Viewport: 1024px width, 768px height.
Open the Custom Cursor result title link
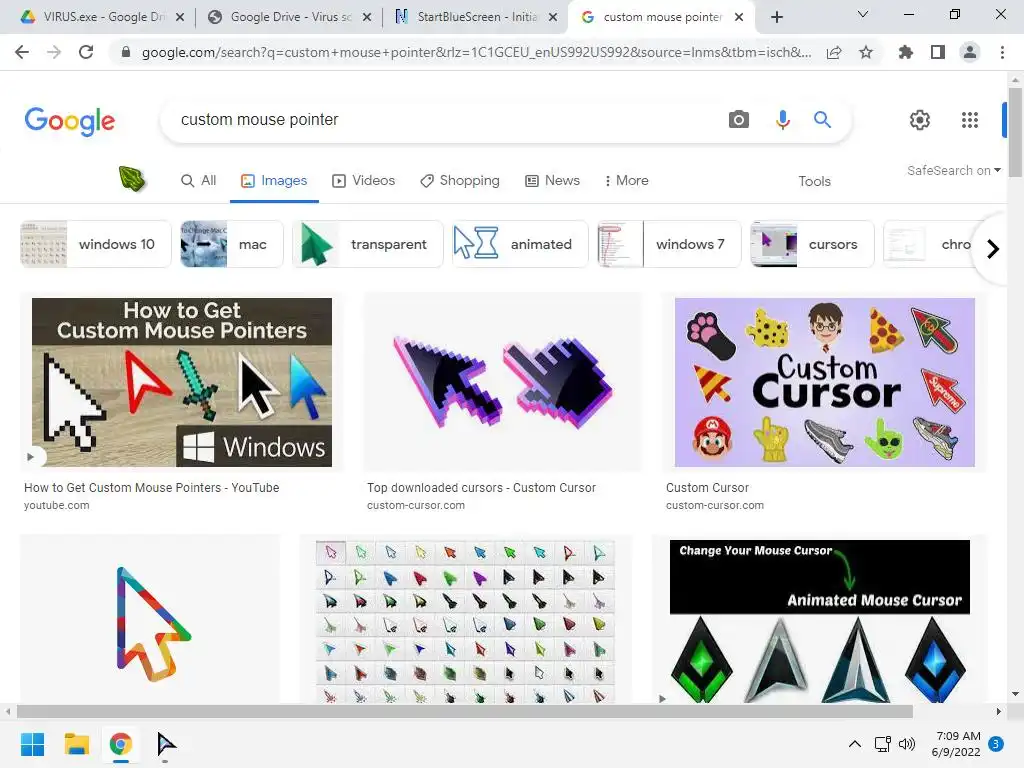[707, 488]
